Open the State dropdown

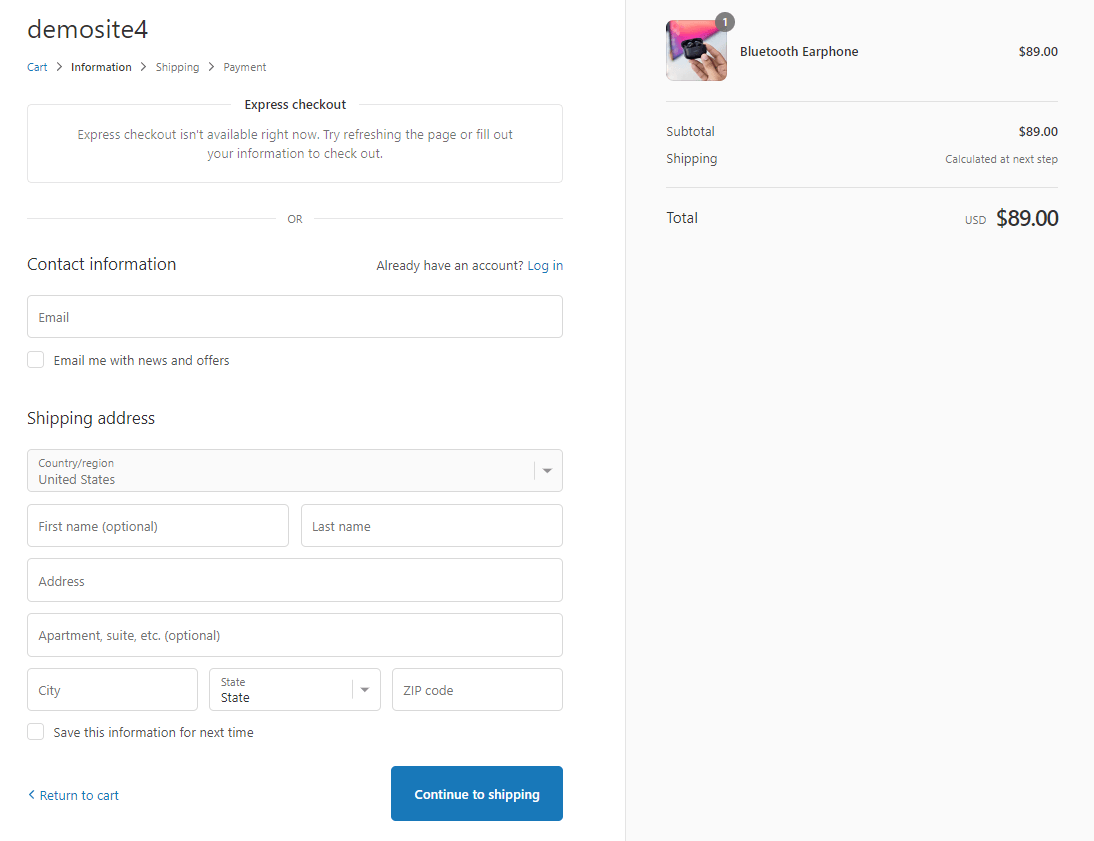click(x=294, y=690)
